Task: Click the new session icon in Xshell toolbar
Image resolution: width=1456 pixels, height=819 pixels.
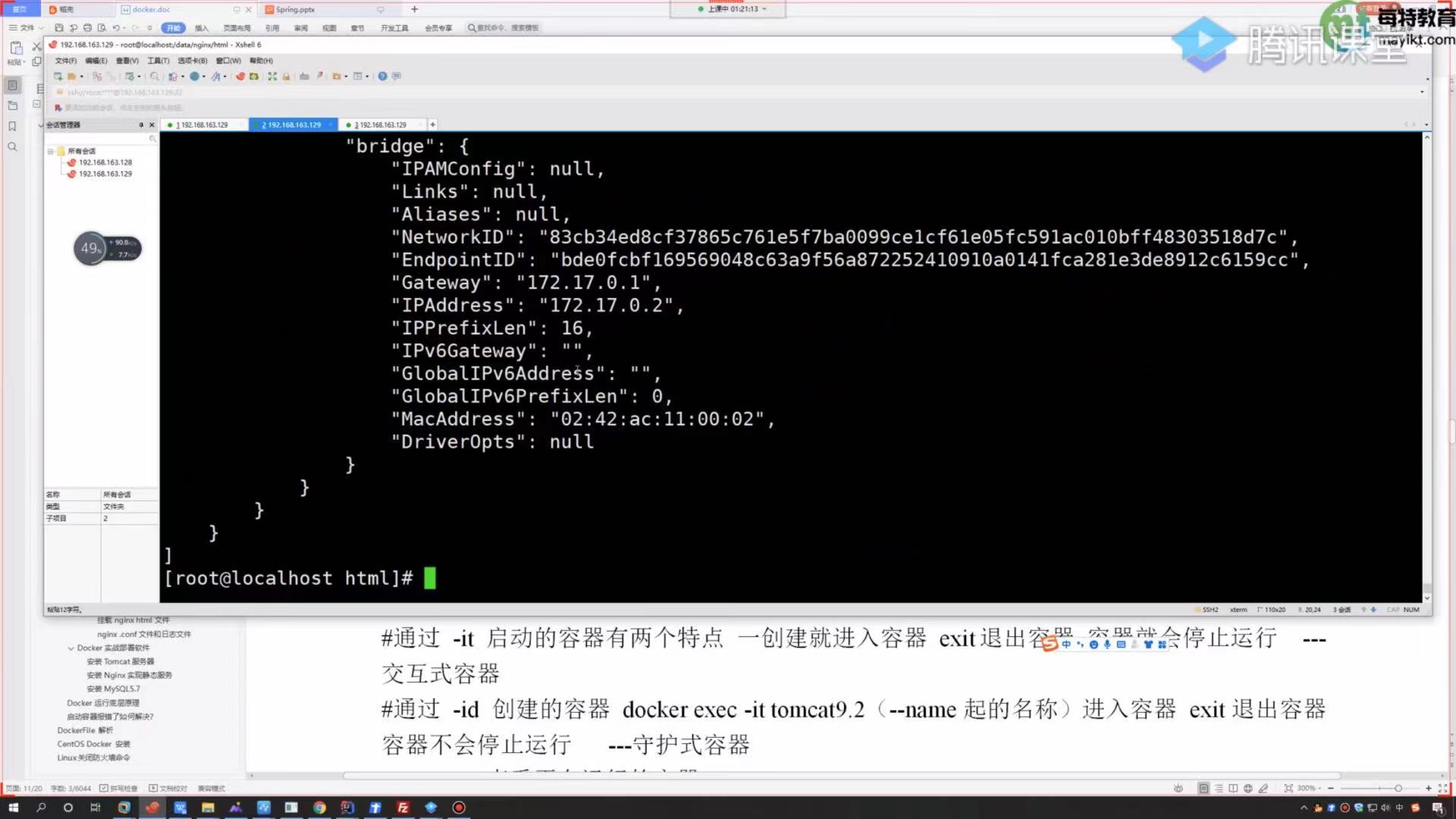Action: [x=58, y=76]
